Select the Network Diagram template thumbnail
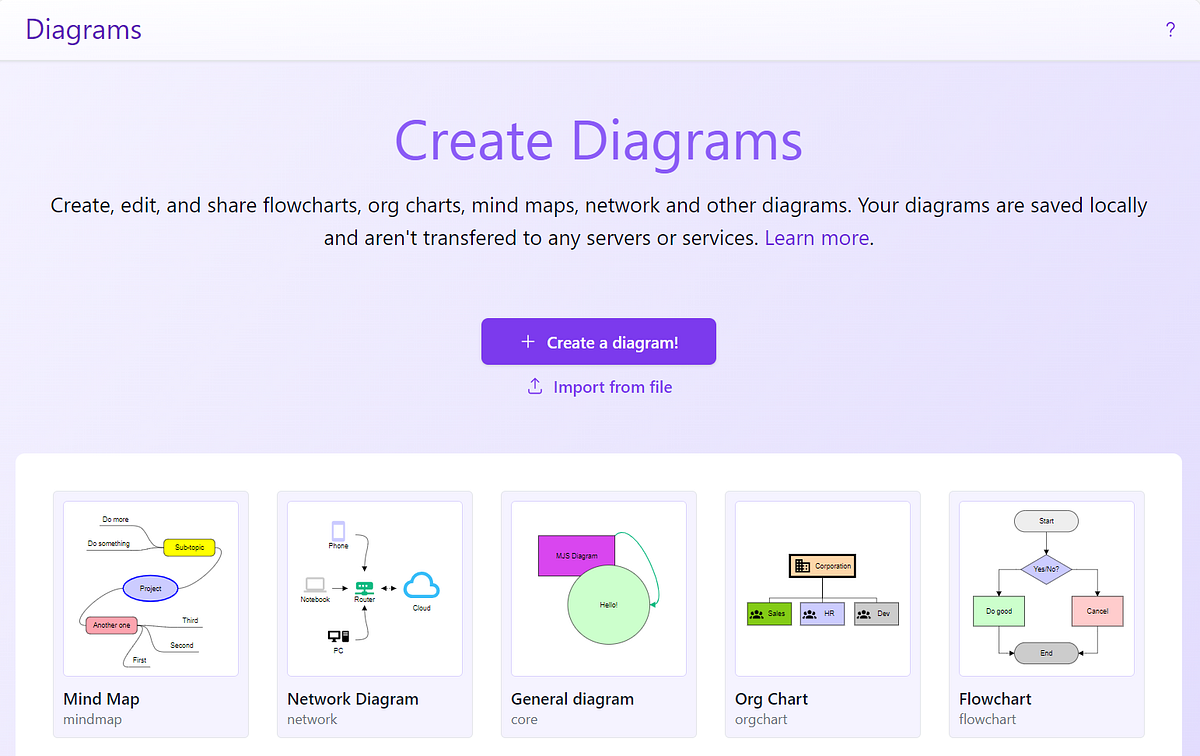Viewport: 1200px width, 756px height. point(374,588)
